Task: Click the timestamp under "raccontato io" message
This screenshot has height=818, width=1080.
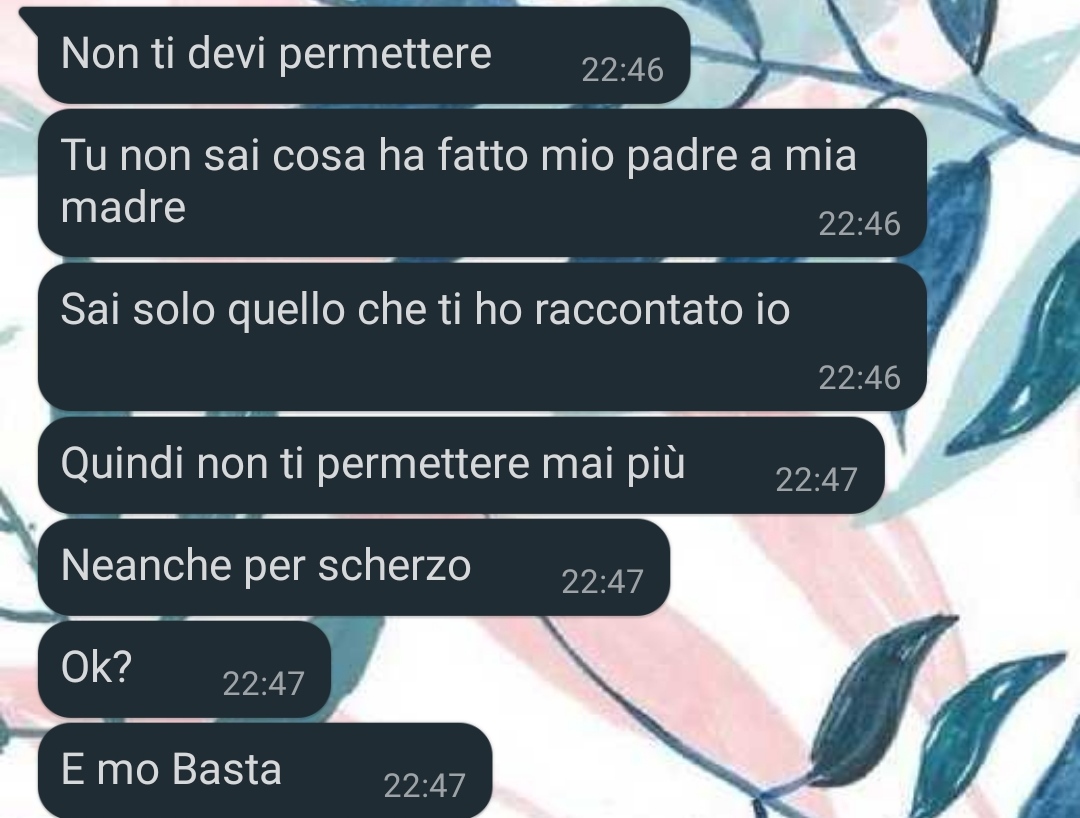Action: point(859,378)
